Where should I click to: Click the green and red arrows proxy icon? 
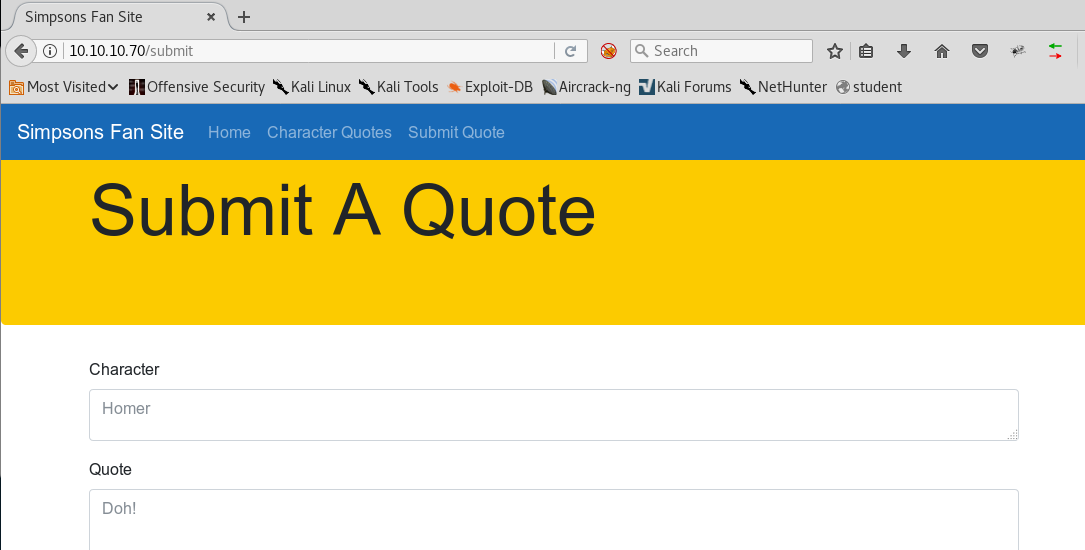[1055, 51]
